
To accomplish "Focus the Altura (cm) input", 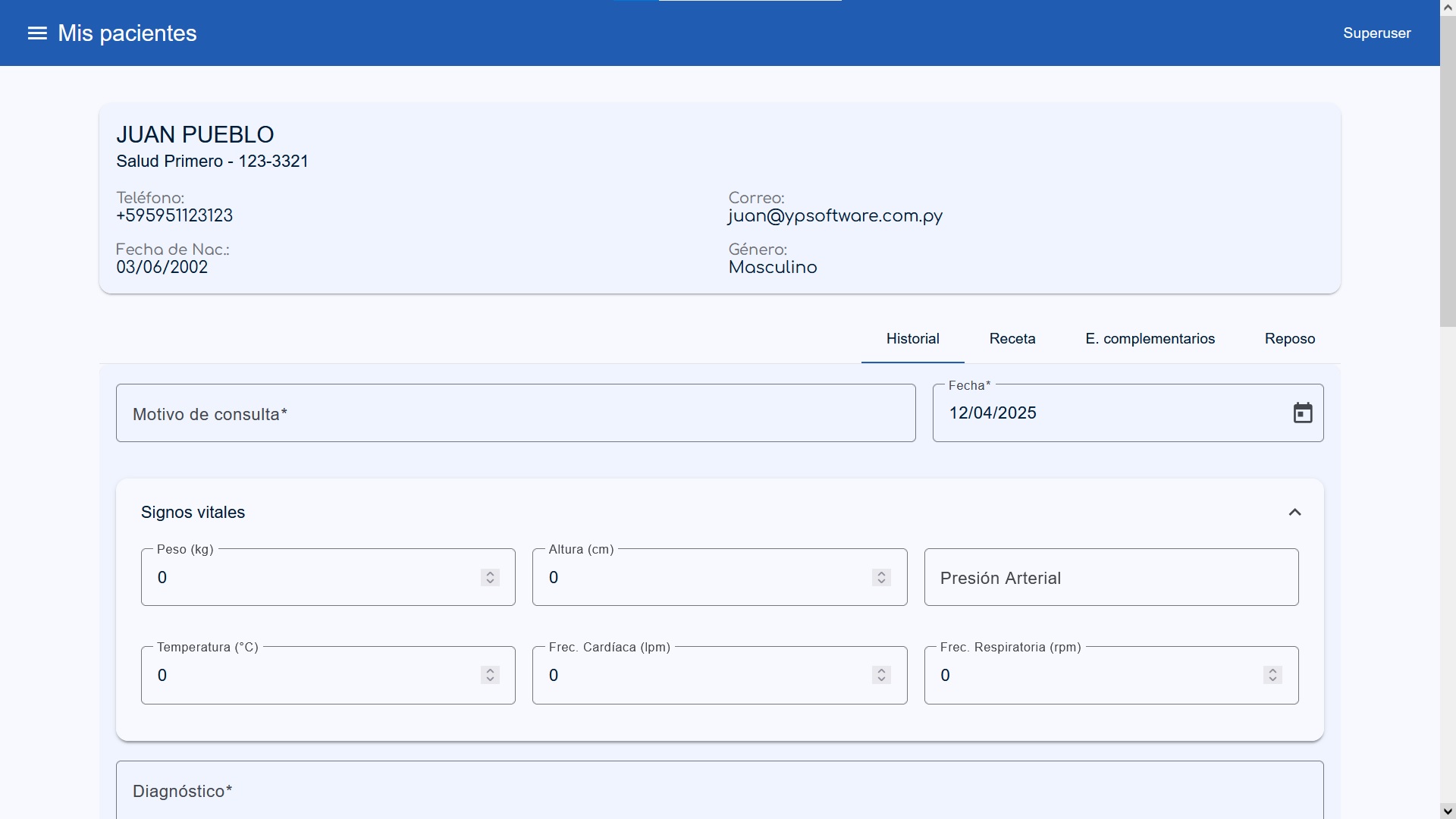I will 719,578.
